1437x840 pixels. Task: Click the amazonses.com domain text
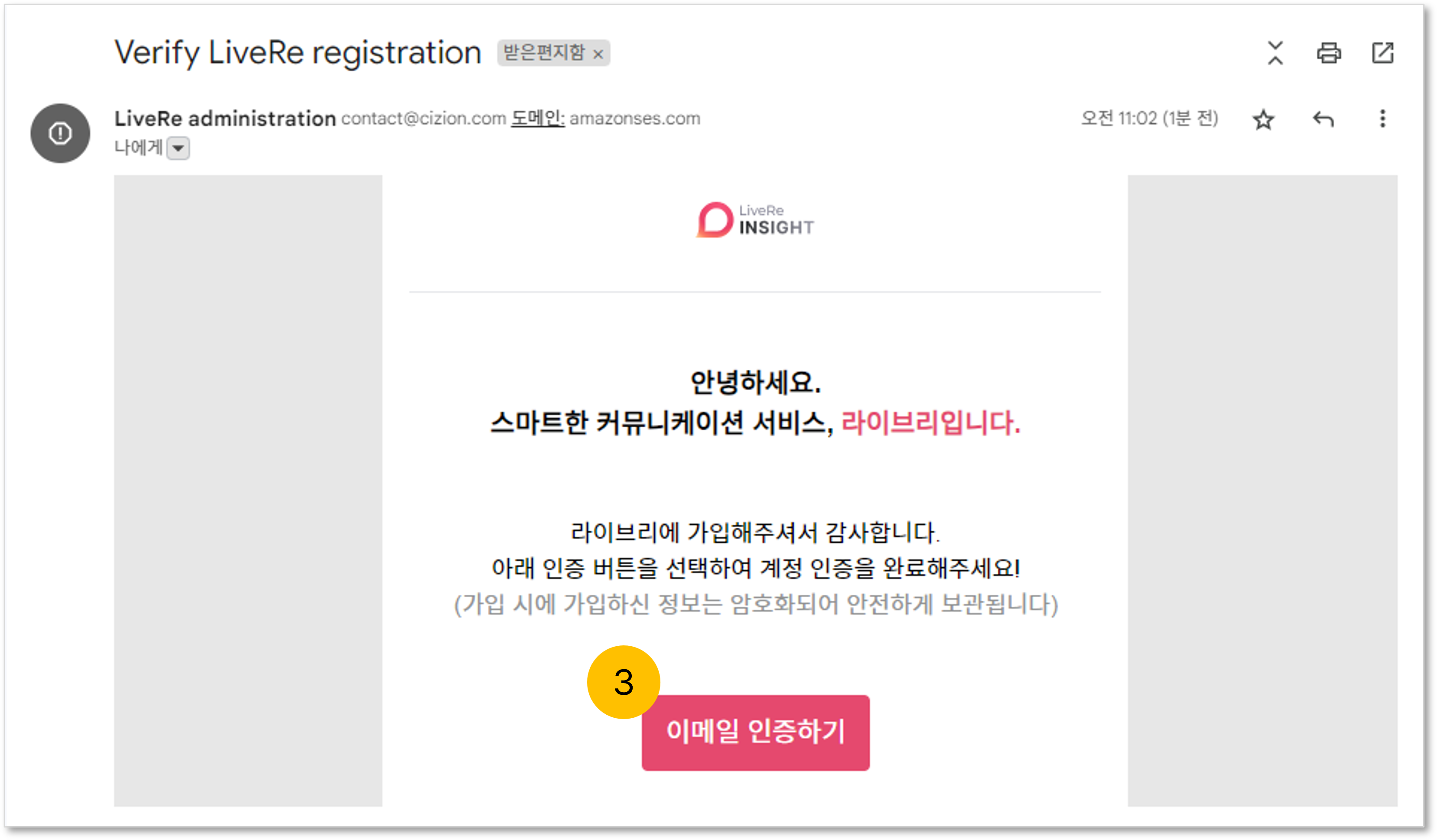pos(635,118)
